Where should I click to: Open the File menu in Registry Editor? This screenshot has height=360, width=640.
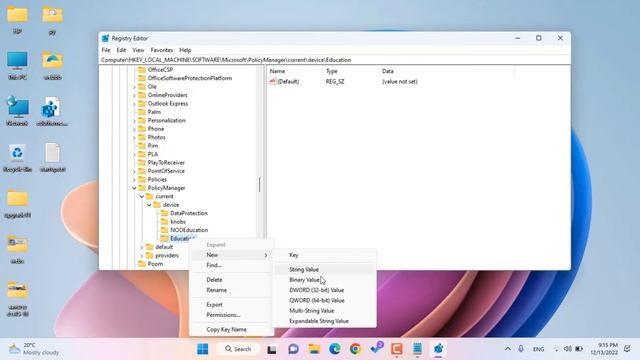pyautogui.click(x=106, y=50)
